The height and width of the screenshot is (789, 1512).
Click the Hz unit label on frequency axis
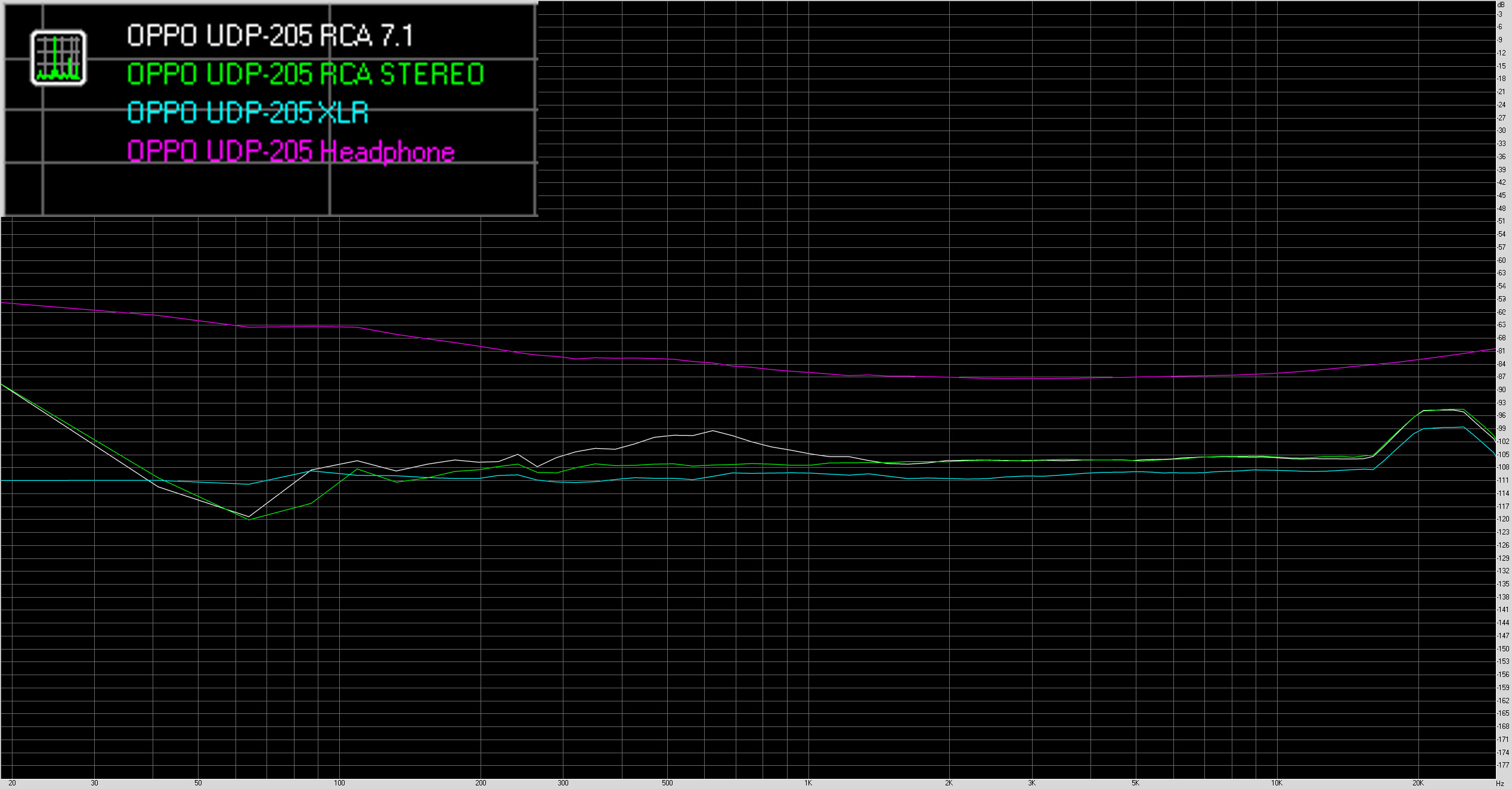point(1500,783)
